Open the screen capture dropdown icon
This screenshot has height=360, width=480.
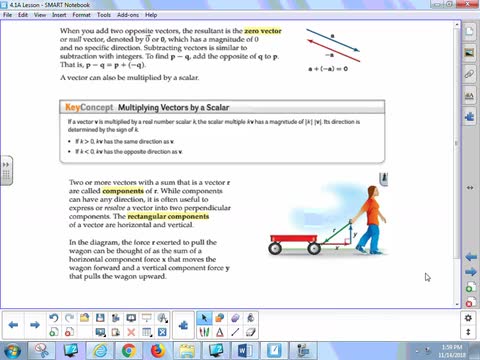pos(100,332)
